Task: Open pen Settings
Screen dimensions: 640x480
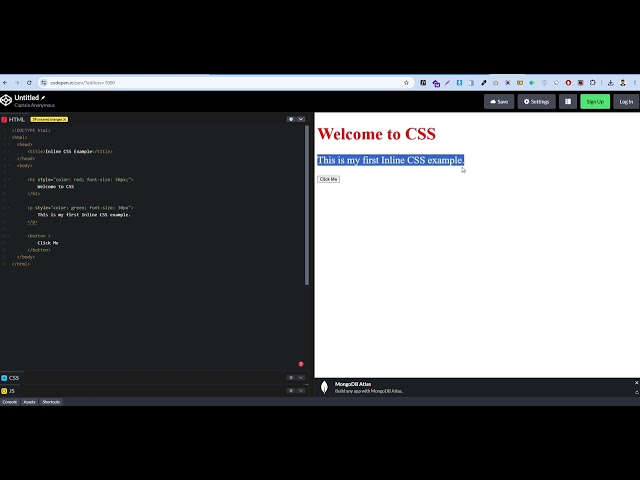Action: (536, 102)
